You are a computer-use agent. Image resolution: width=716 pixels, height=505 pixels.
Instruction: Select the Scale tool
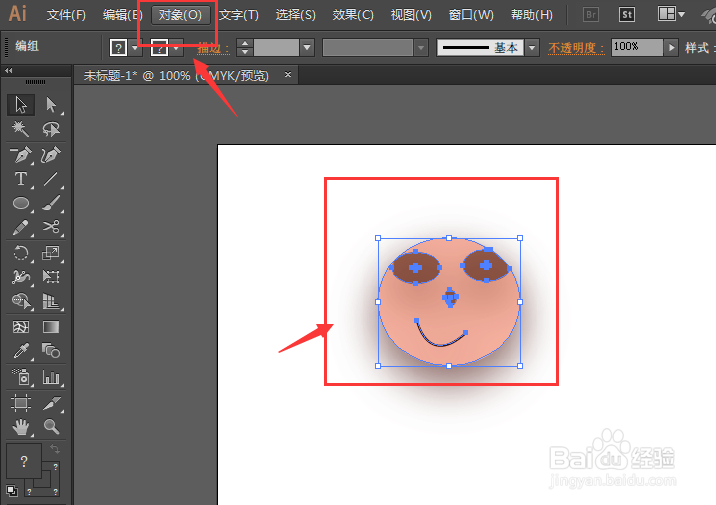[51, 252]
